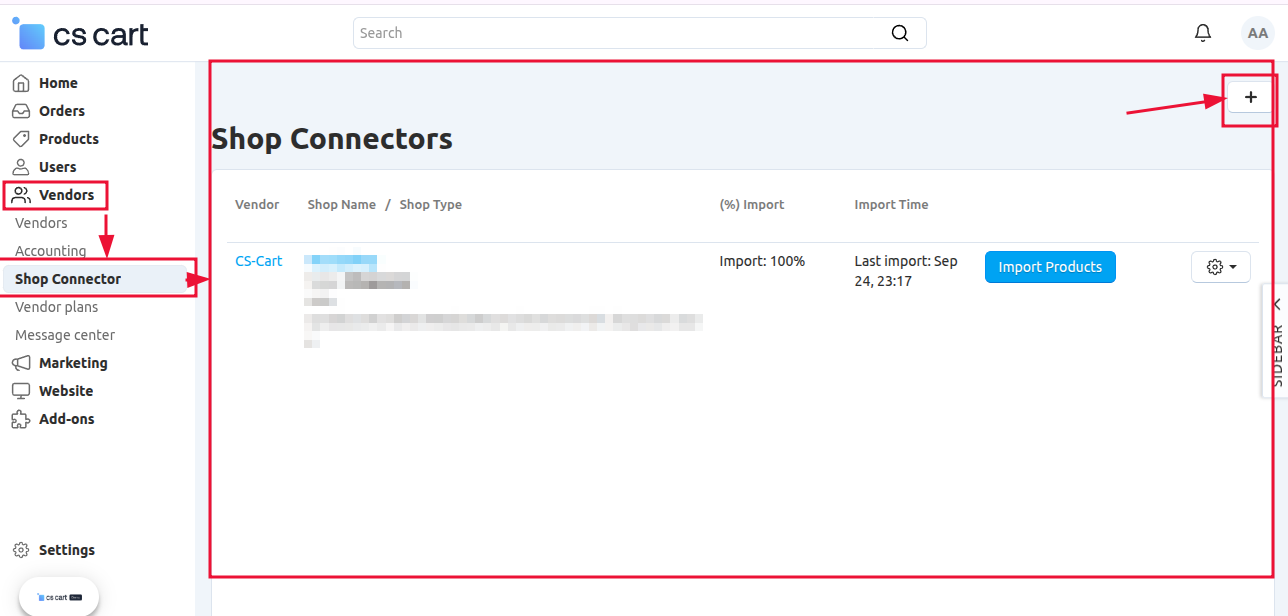Screen dimensions: 1288x616
Task: Open the CS-Cart vendor link
Action: [x=259, y=261]
